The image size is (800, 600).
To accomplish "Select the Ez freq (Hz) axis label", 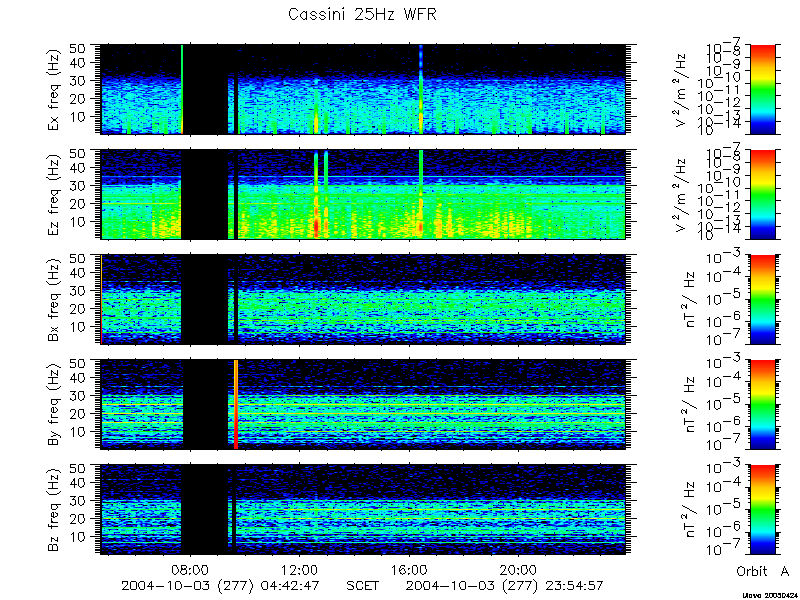I will click(x=54, y=194).
